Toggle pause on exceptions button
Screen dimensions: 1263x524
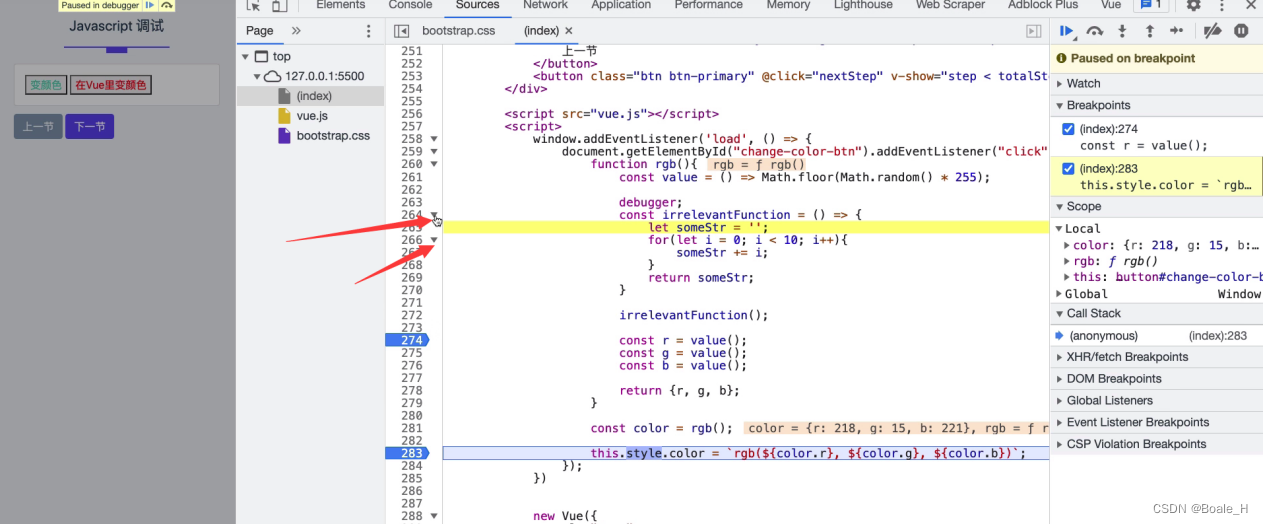(1241, 31)
